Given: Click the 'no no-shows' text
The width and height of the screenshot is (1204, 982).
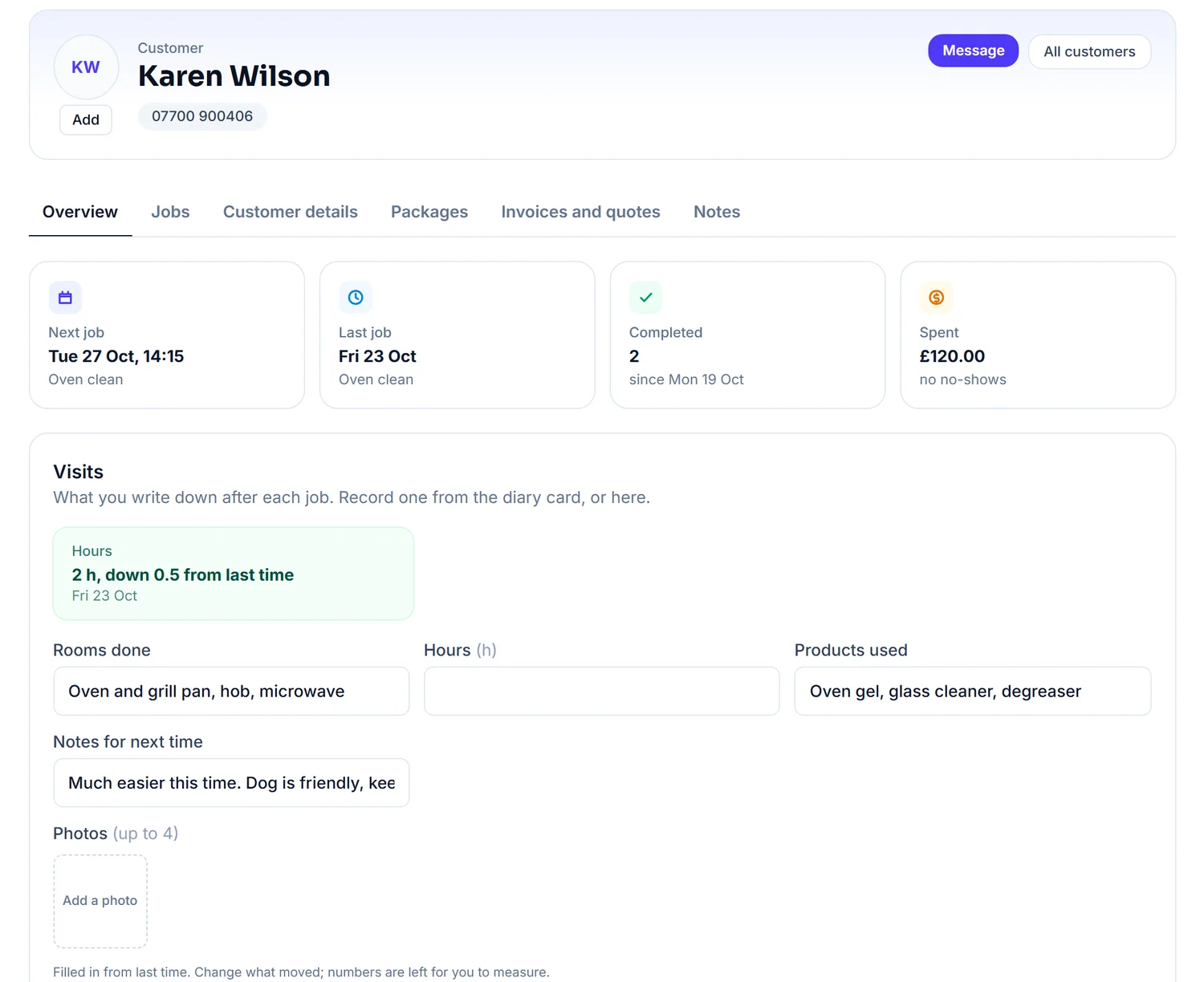Looking at the screenshot, I should pyautogui.click(x=962, y=379).
